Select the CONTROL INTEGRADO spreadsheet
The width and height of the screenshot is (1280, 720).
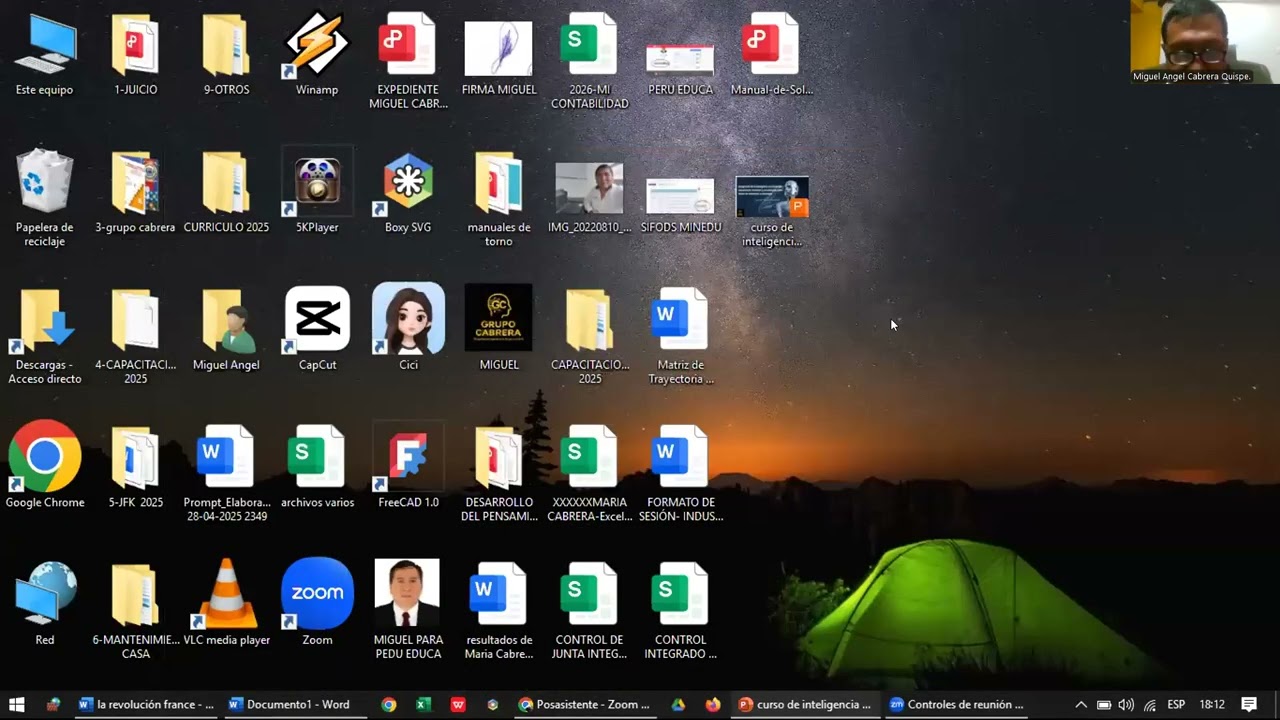click(681, 610)
